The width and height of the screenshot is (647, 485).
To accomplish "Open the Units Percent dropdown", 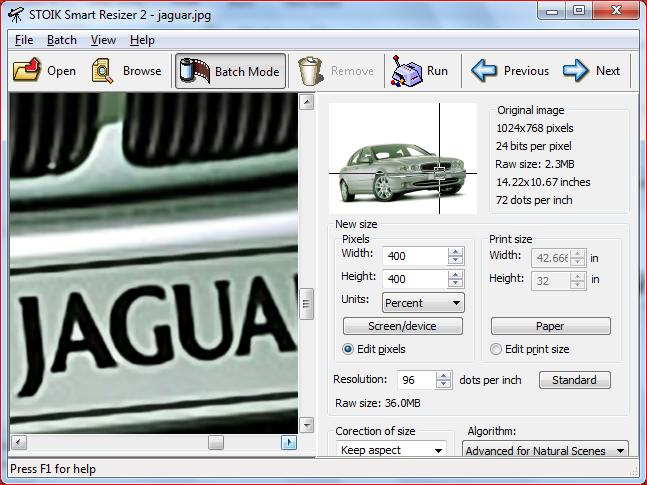I will (x=423, y=303).
